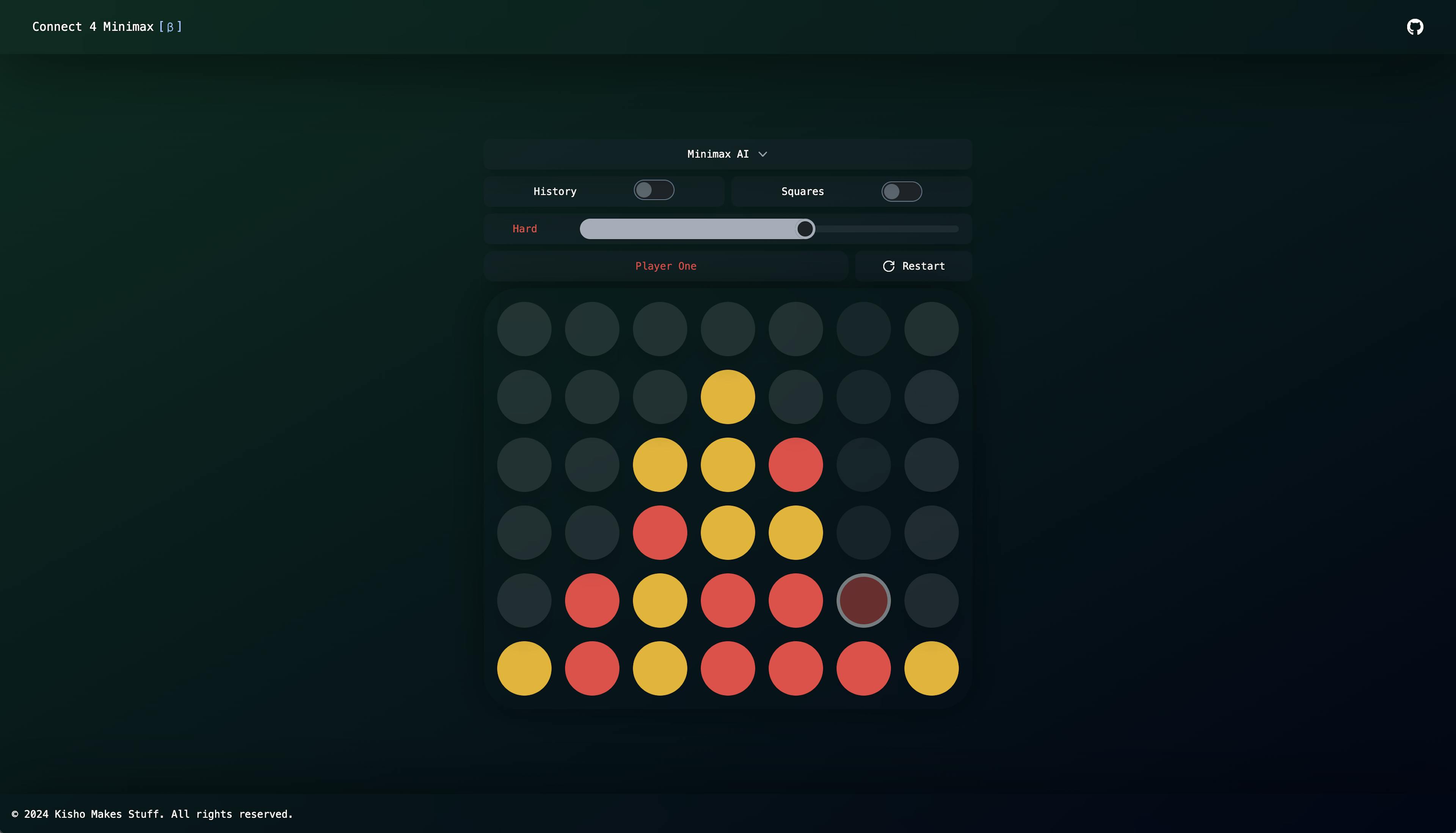Toggle the Squares switch on
The height and width of the screenshot is (833, 1456).
pos(901,191)
